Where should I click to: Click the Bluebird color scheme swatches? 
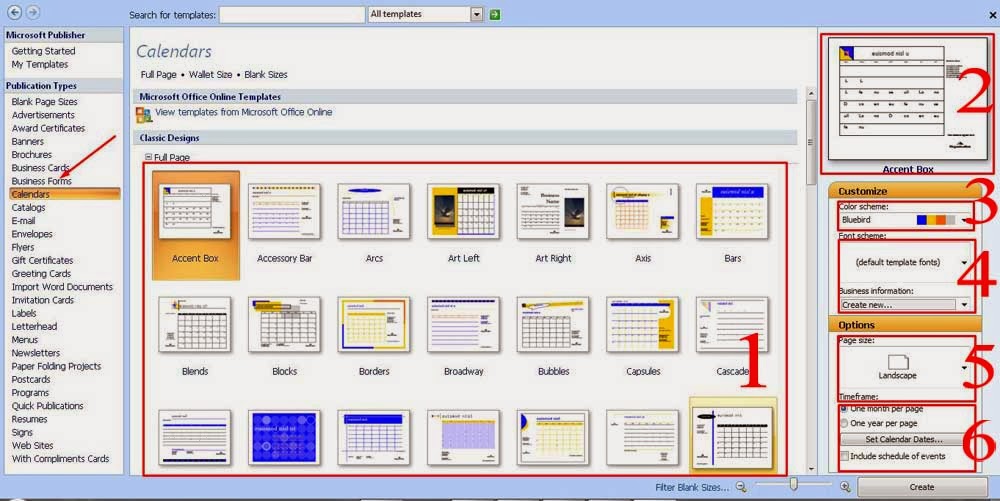pos(936,220)
